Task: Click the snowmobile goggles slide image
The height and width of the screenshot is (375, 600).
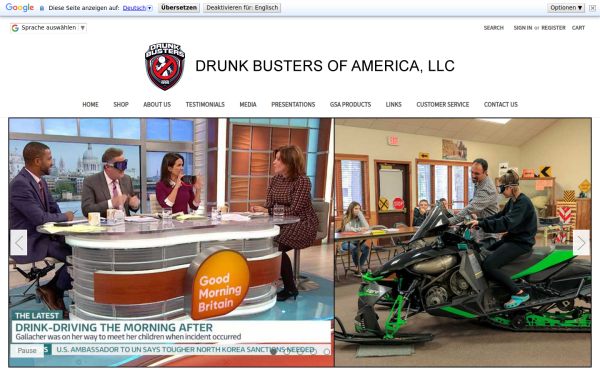Action: pyautogui.click(x=463, y=243)
